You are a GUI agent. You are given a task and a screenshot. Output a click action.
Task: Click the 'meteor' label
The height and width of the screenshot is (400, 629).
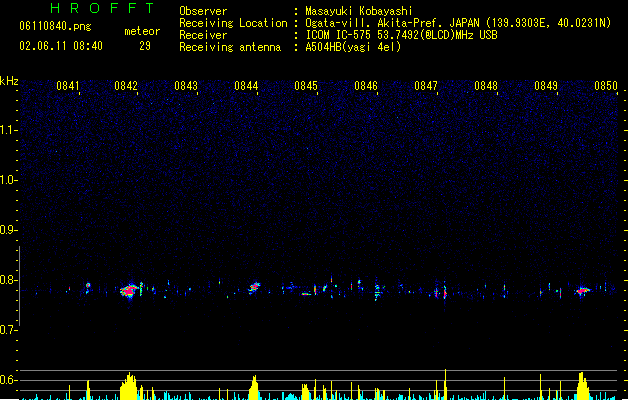[x=142, y=31]
